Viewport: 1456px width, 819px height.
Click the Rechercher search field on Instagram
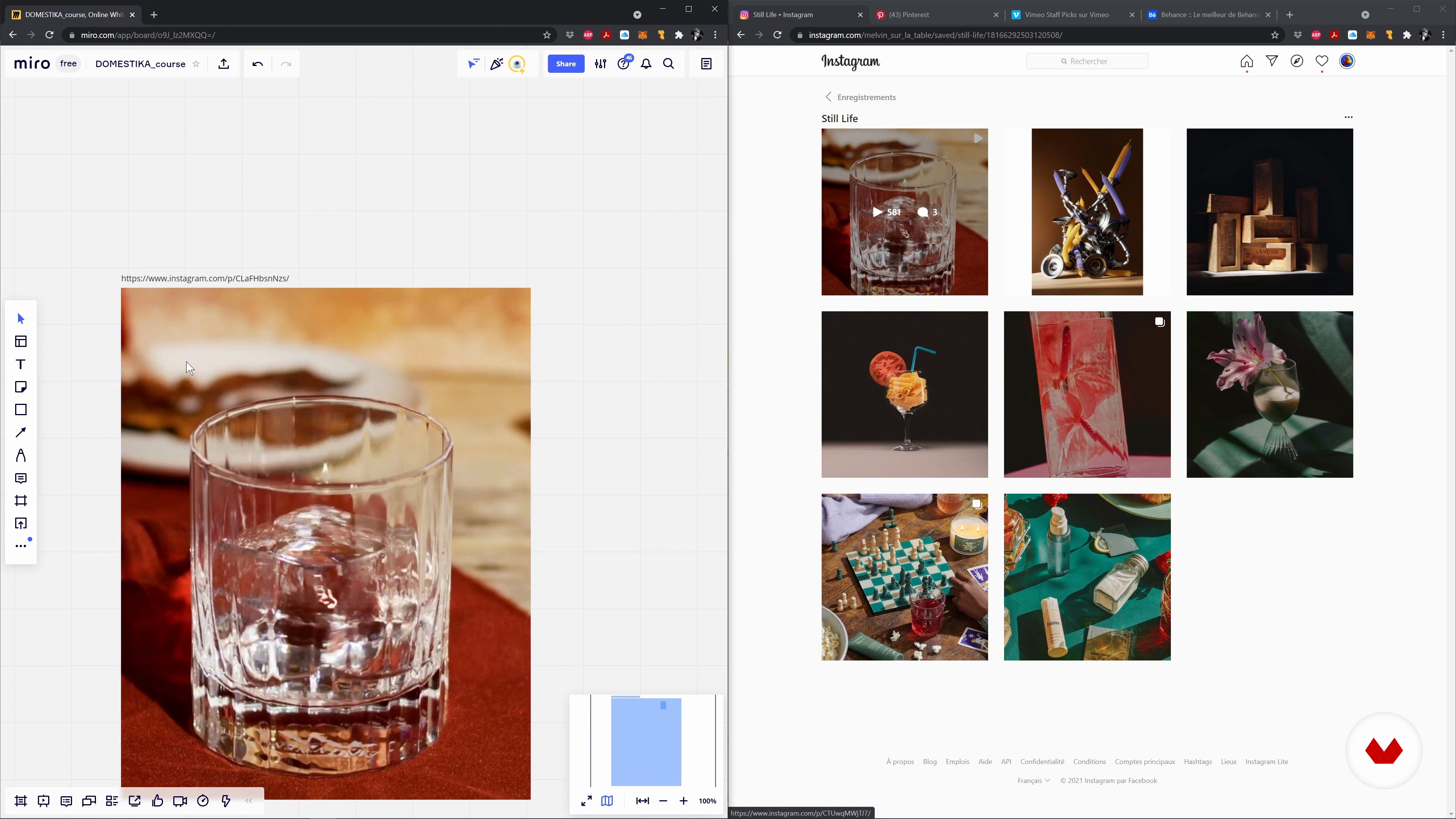click(1087, 61)
